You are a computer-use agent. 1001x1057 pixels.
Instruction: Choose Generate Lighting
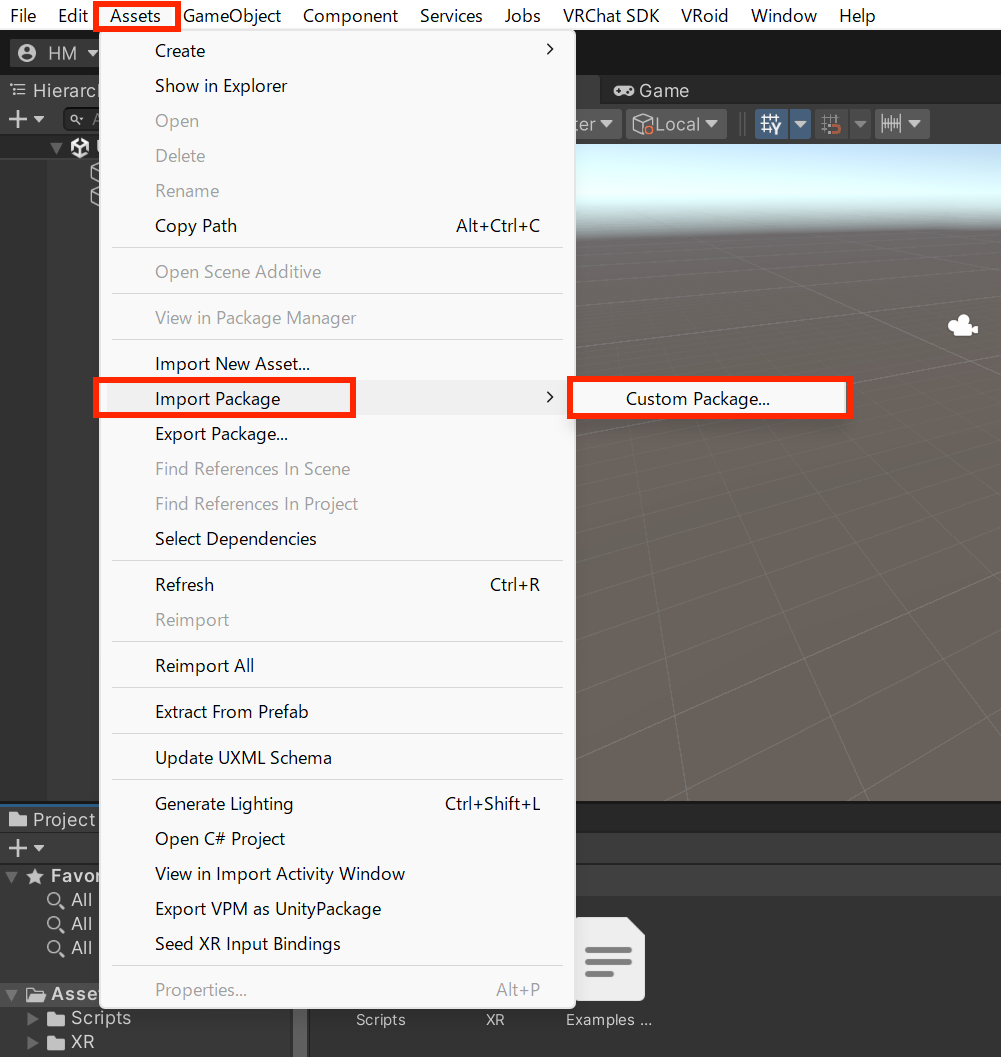pos(337,804)
